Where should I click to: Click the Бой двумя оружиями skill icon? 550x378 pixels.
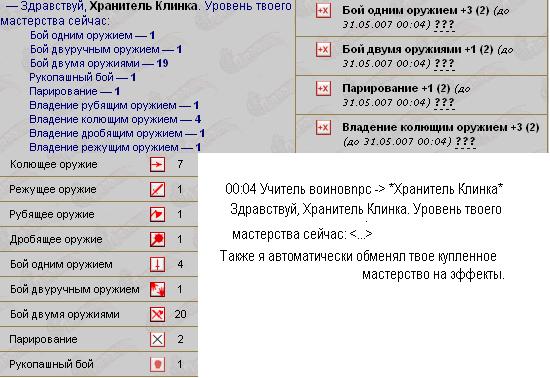[157, 314]
